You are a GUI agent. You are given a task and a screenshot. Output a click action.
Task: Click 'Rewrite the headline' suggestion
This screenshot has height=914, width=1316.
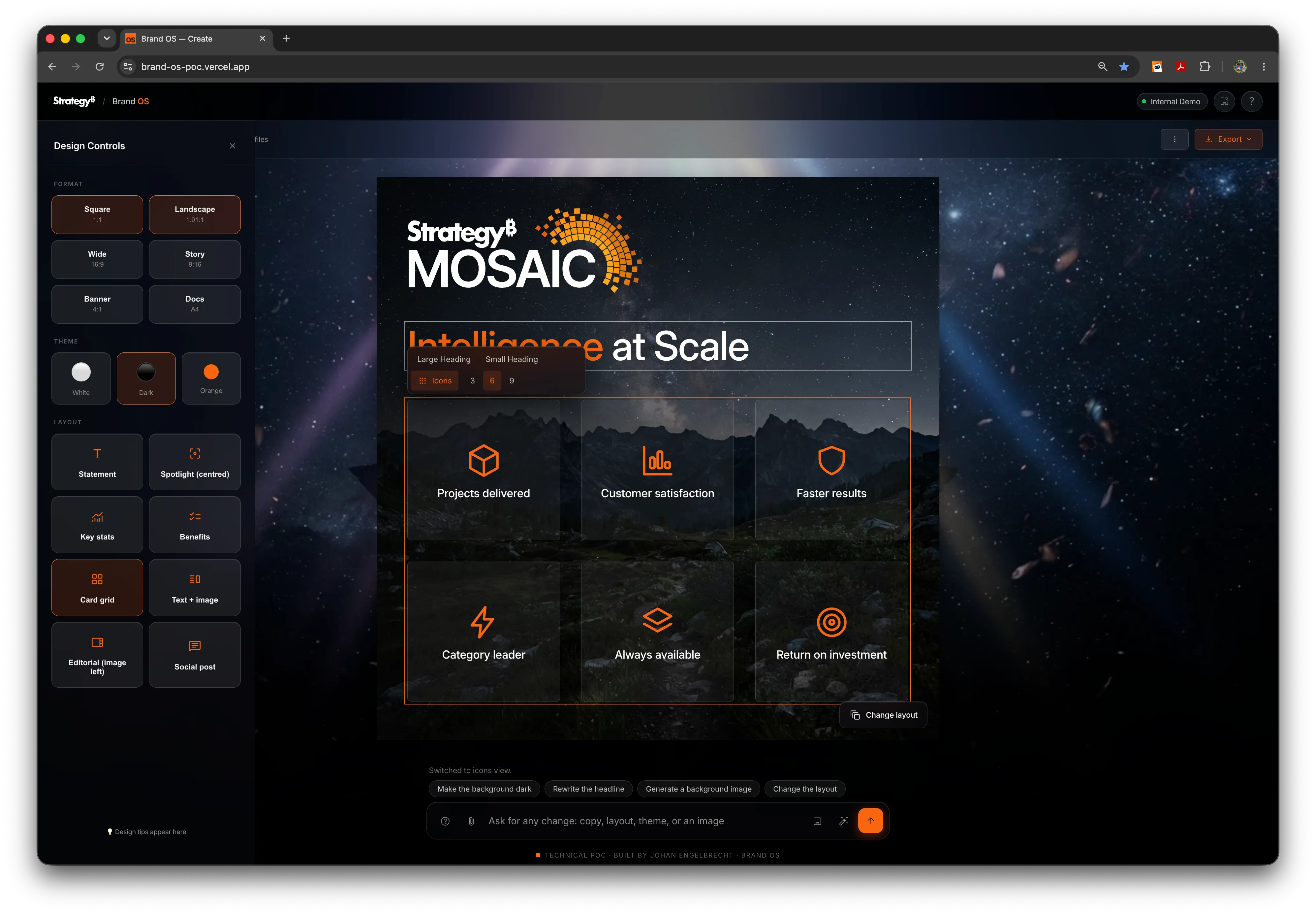tap(588, 789)
